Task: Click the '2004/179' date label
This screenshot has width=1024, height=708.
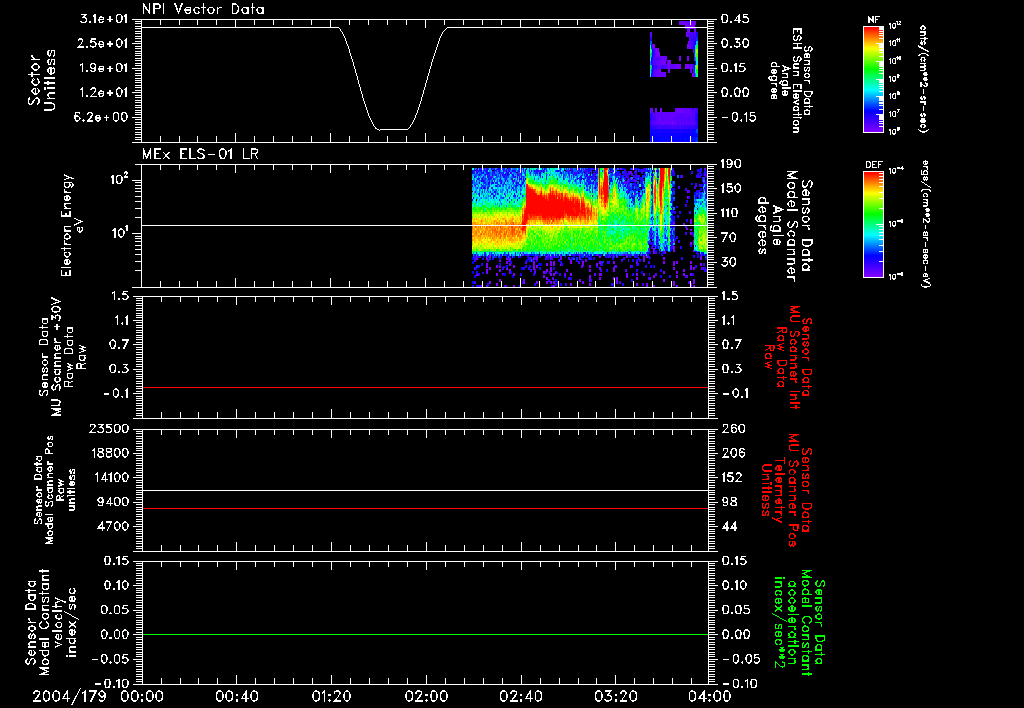Action: [69, 696]
